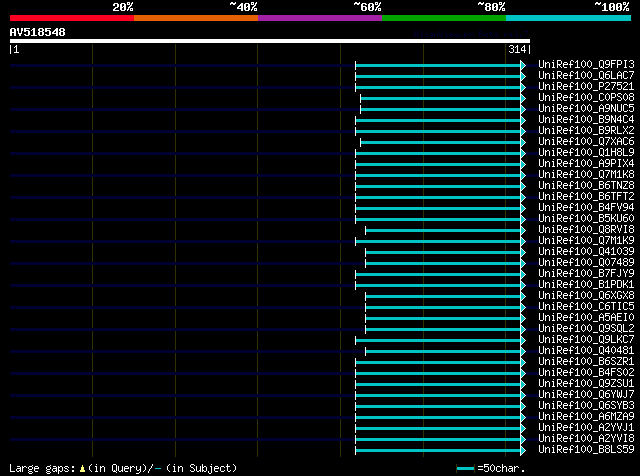Select hit label UniRef100_Q7M1K8

click(586, 174)
